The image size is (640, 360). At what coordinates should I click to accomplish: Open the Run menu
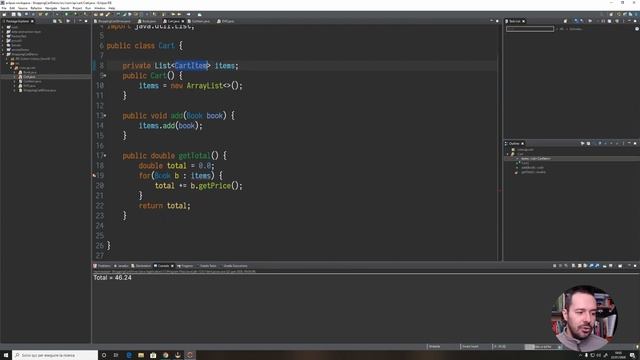pos(88,8)
